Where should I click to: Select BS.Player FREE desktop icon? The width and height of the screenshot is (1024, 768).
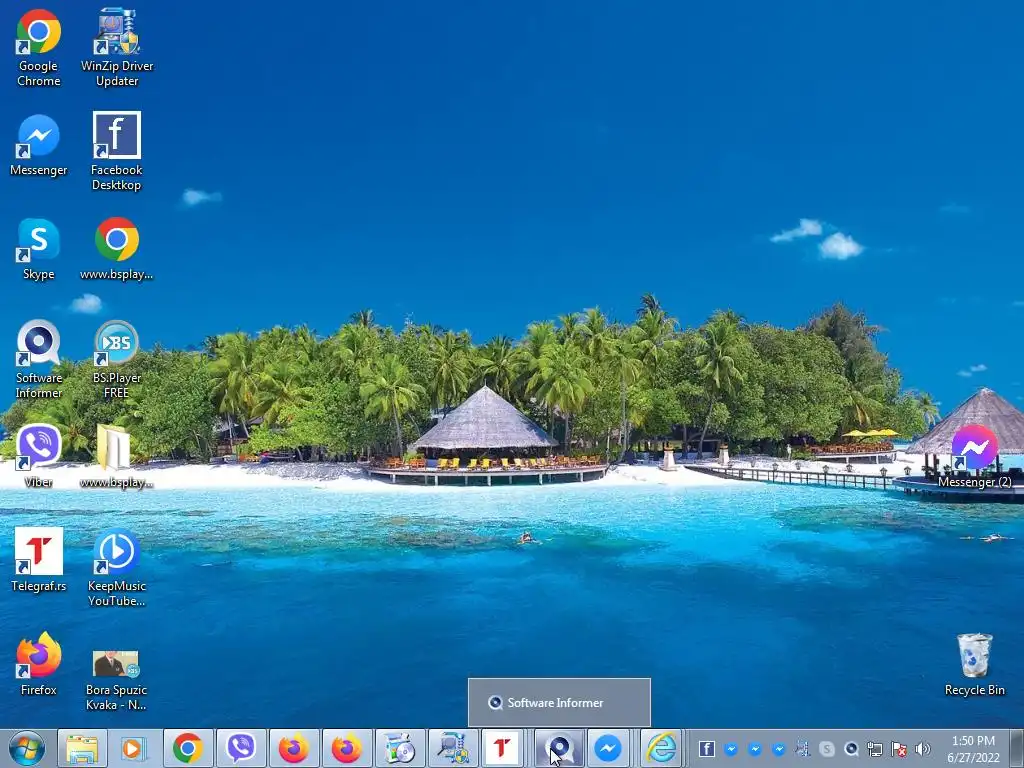coord(117,359)
